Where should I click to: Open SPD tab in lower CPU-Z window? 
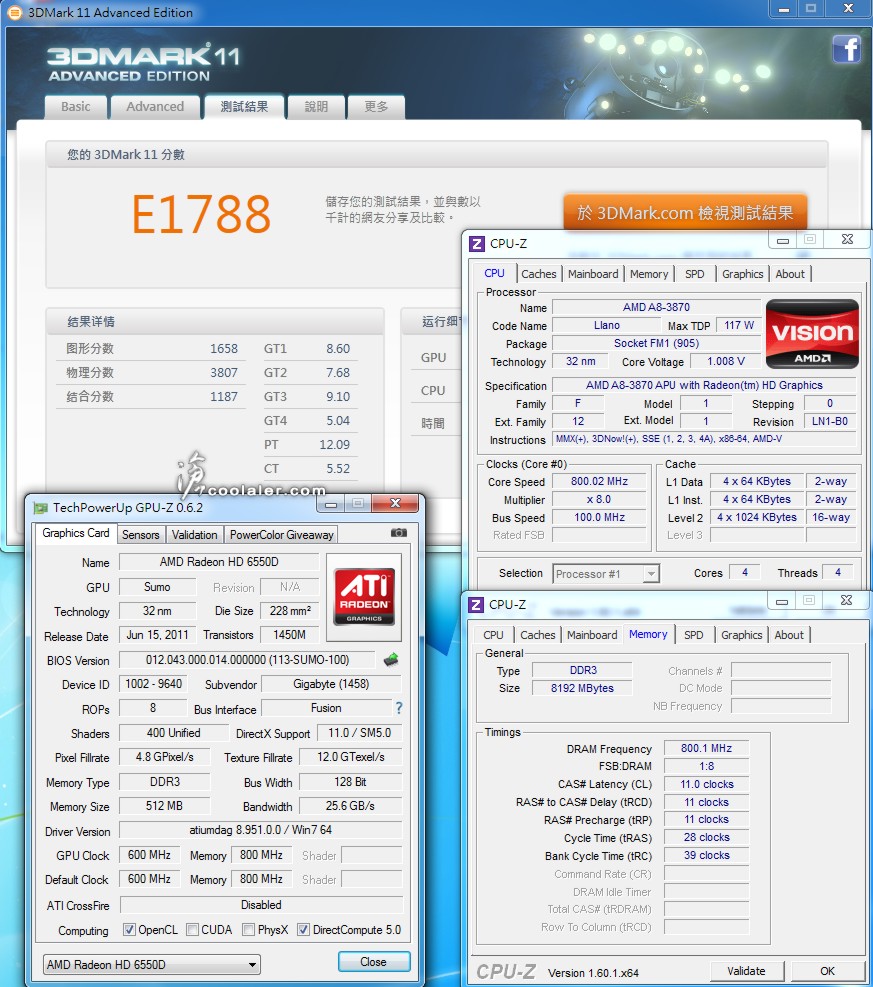694,635
